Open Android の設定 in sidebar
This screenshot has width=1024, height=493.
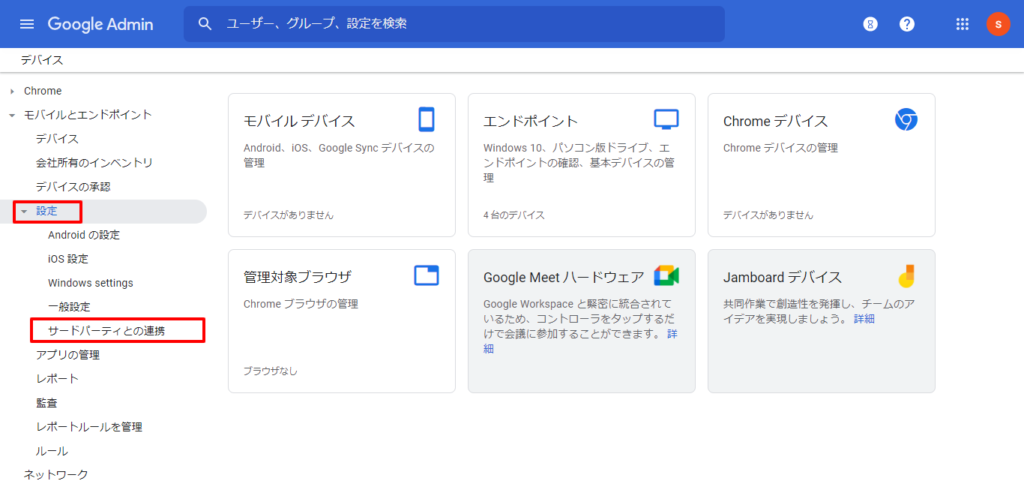tap(83, 235)
